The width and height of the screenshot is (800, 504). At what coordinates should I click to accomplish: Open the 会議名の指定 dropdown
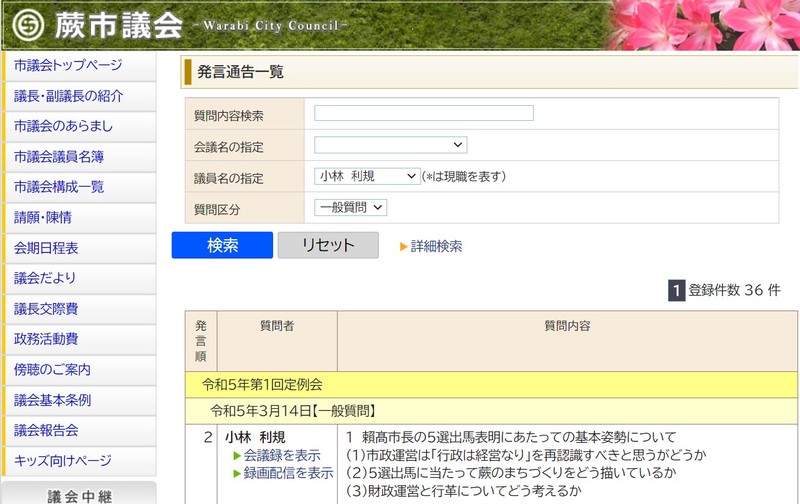(391, 145)
